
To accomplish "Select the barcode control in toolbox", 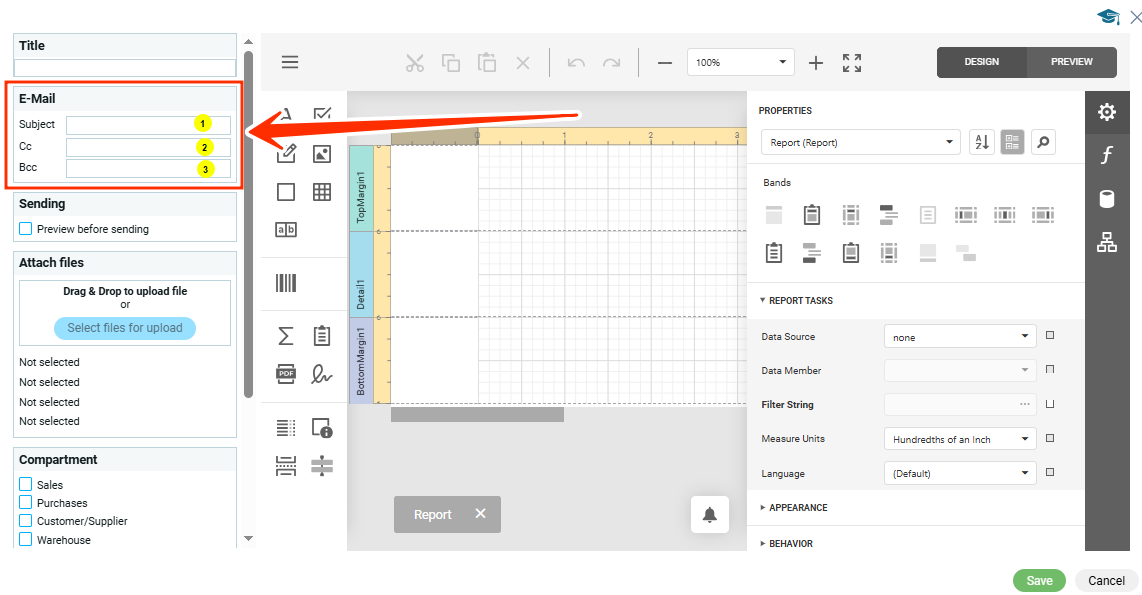I will (286, 283).
